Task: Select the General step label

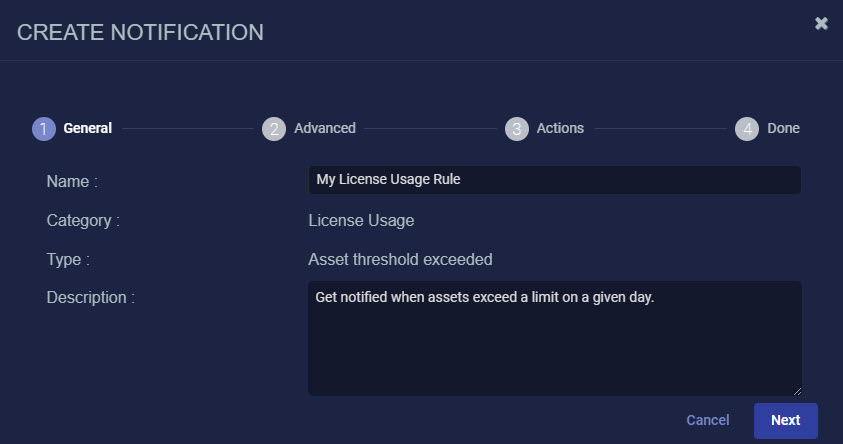Action: click(88, 128)
